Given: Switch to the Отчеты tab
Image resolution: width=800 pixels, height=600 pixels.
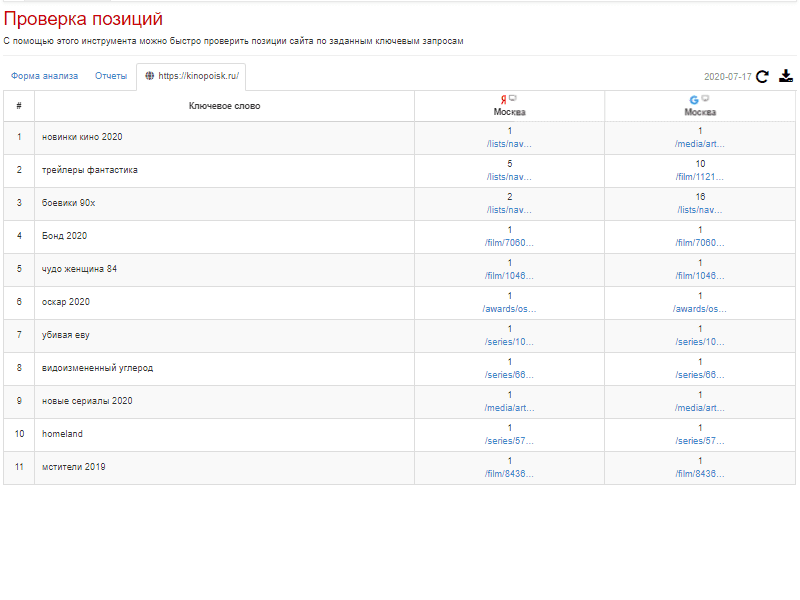Looking at the screenshot, I should [111, 76].
